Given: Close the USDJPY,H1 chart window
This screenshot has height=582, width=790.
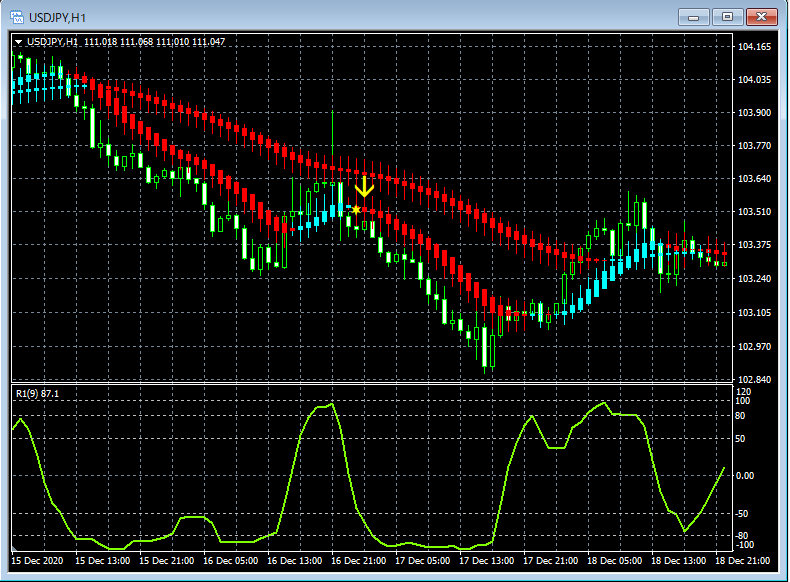Looking at the screenshot, I should (762, 17).
